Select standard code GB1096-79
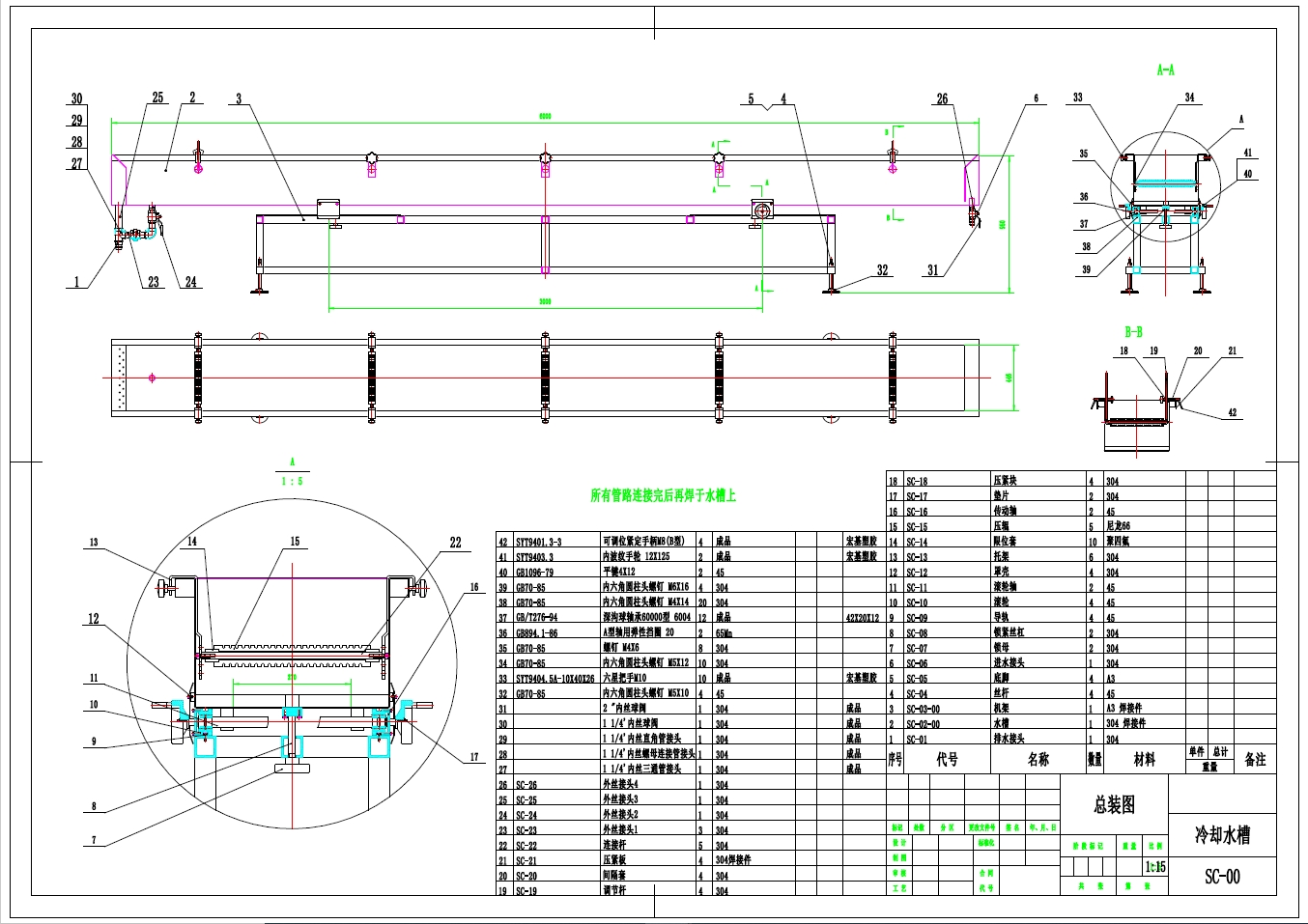The image size is (1308, 924). [534, 573]
